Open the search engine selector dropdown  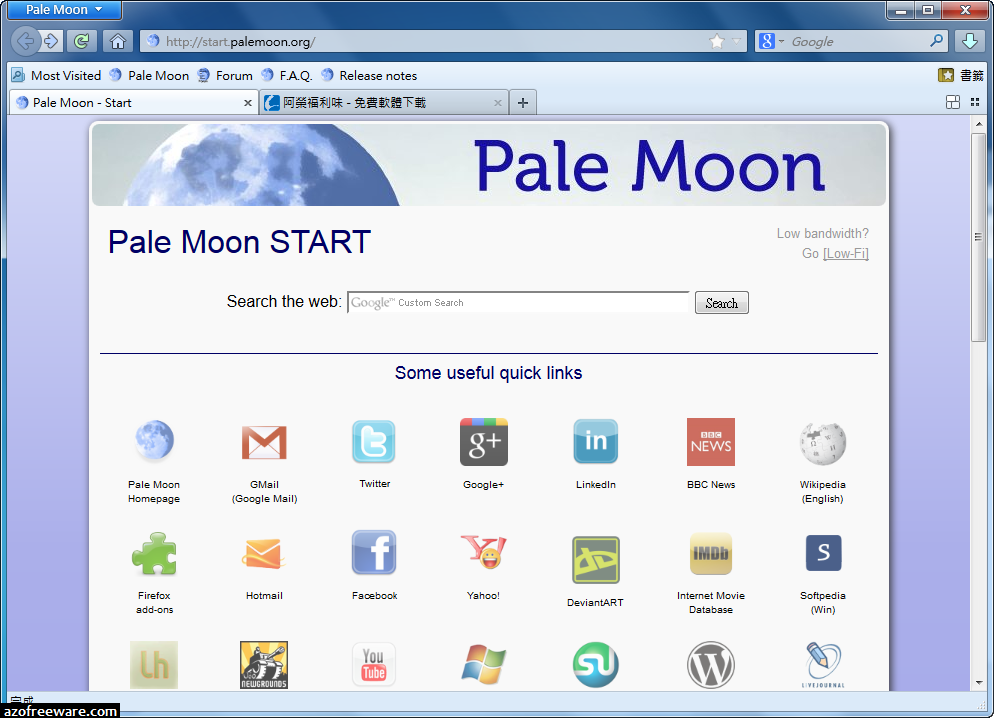(x=773, y=41)
